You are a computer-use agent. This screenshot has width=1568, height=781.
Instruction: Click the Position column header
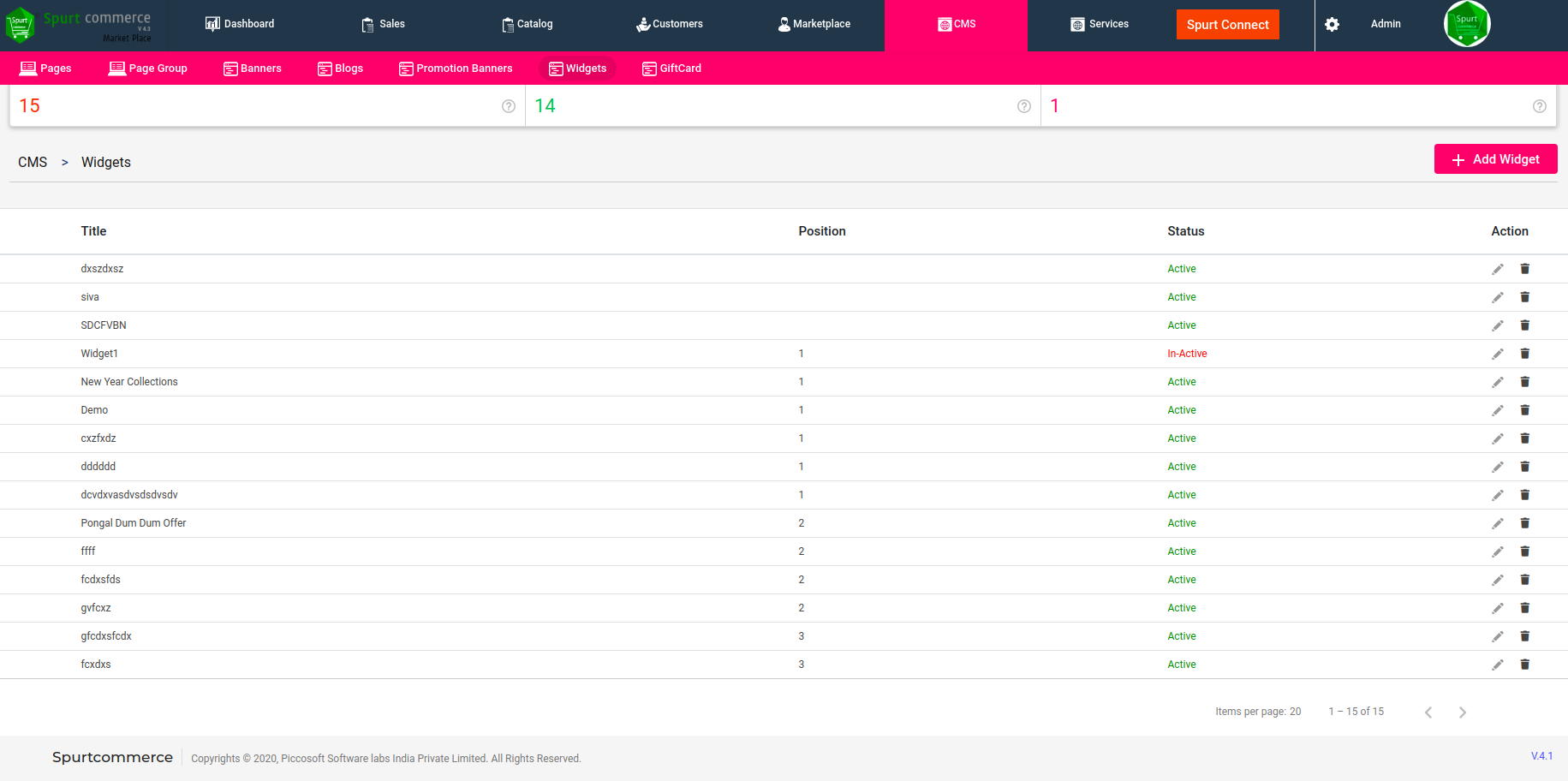[x=822, y=231]
